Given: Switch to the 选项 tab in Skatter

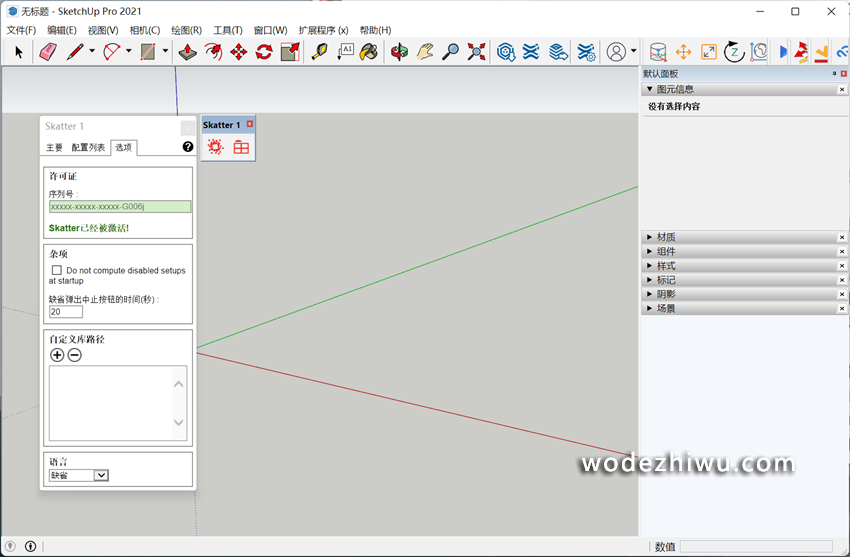Looking at the screenshot, I should point(124,147).
